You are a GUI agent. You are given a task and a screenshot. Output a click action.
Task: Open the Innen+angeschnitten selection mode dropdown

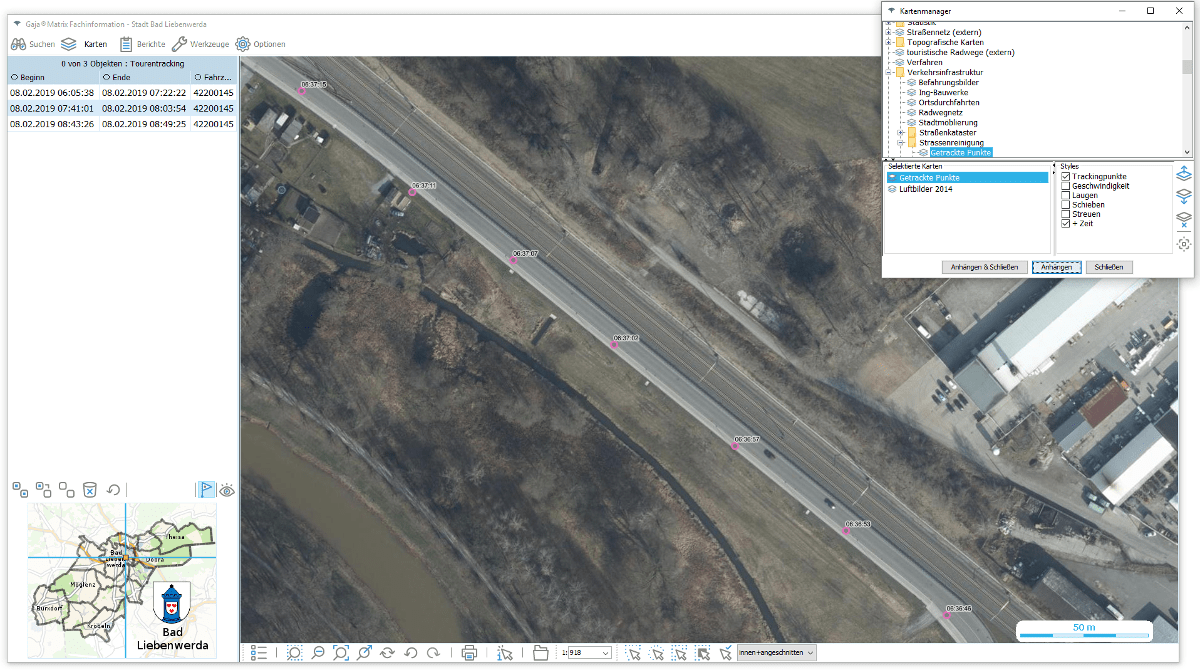click(810, 653)
